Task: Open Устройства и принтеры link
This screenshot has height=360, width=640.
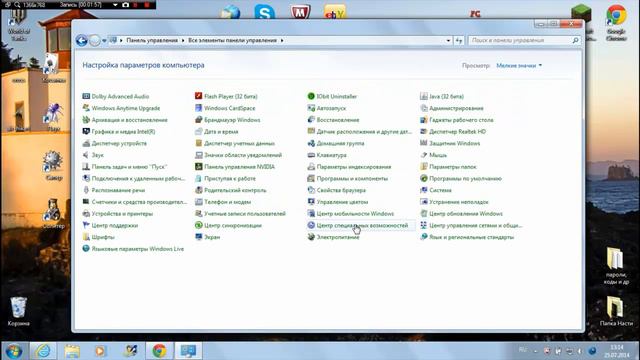Action: point(122,214)
